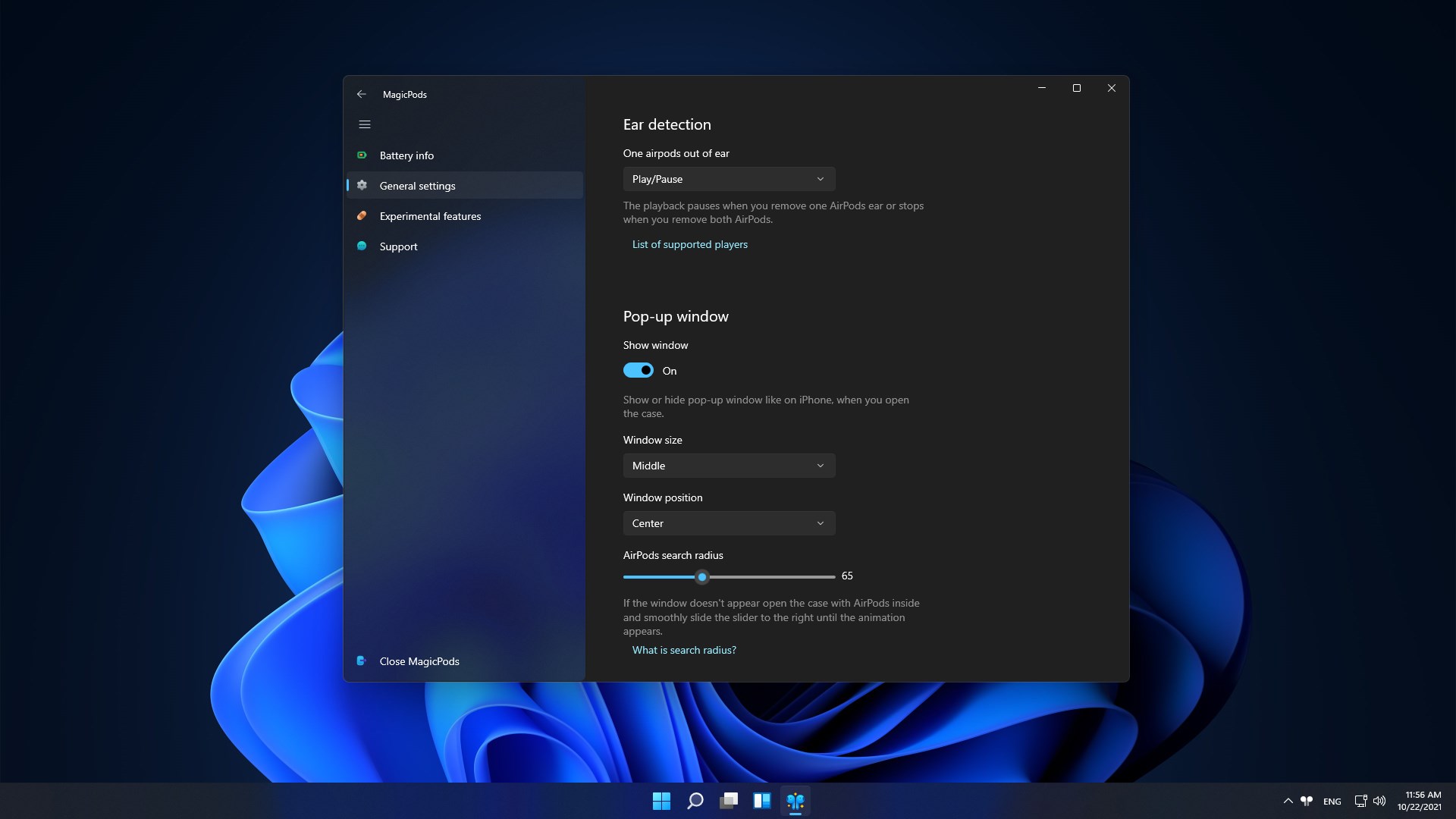Open taskbar Search
The image size is (1456, 819).
[x=695, y=801]
